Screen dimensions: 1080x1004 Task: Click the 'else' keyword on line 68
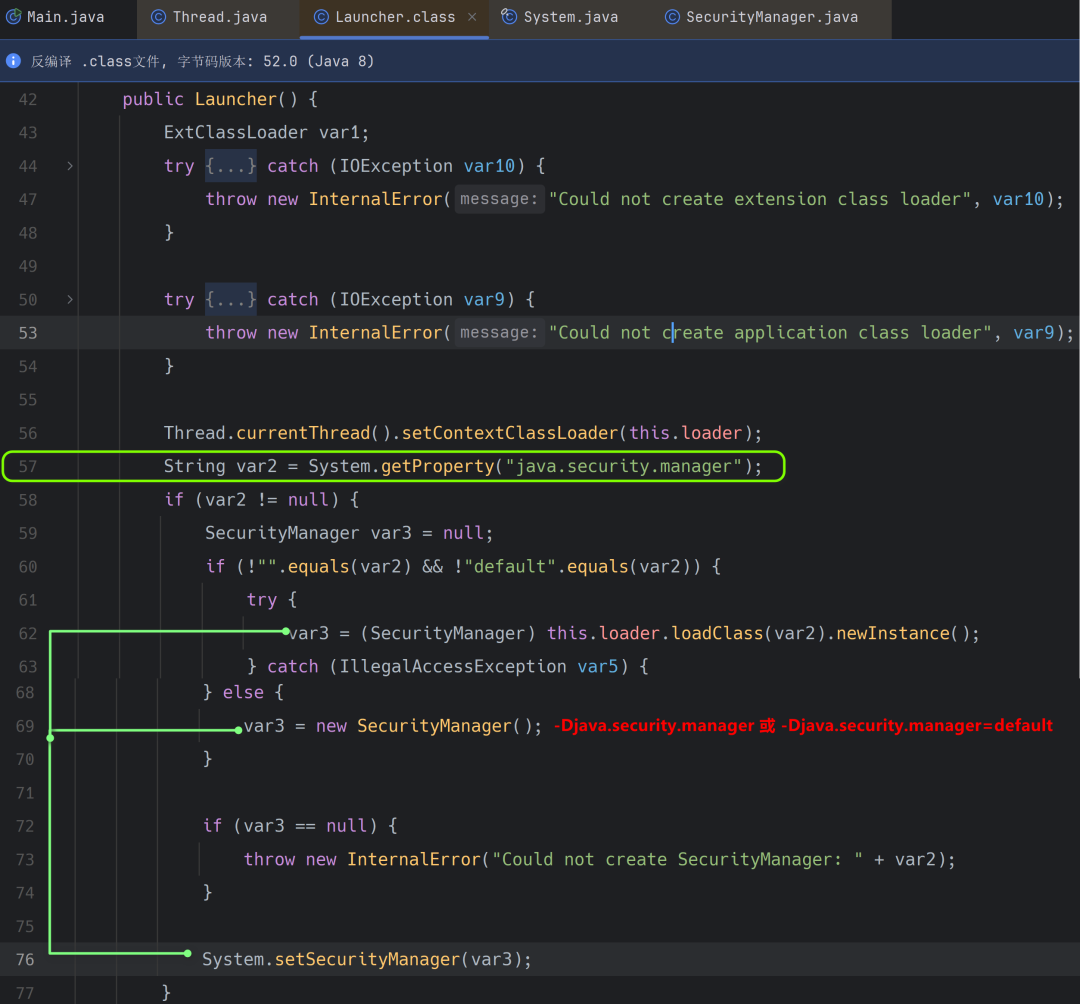(243, 693)
